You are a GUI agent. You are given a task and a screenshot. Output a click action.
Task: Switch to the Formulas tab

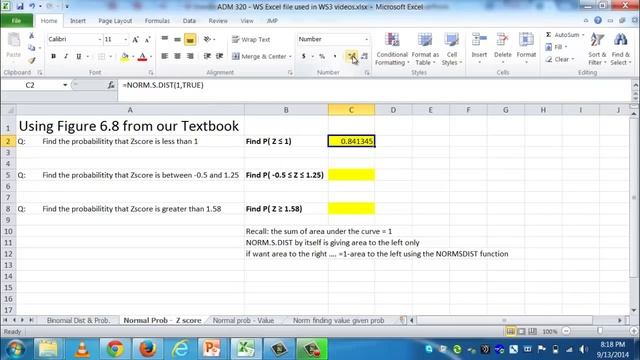pos(157,20)
